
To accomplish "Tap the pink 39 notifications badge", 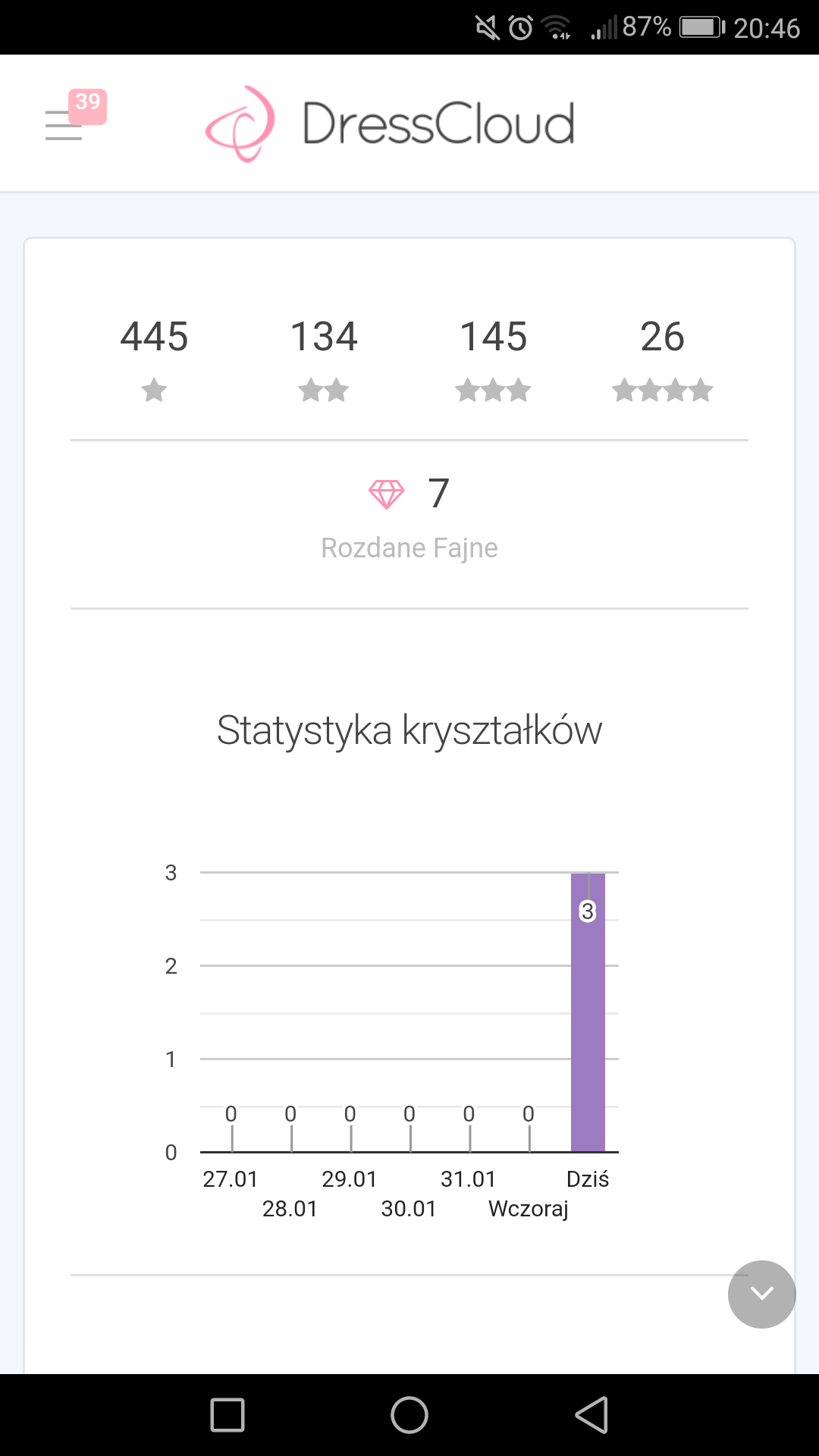I will (88, 105).
